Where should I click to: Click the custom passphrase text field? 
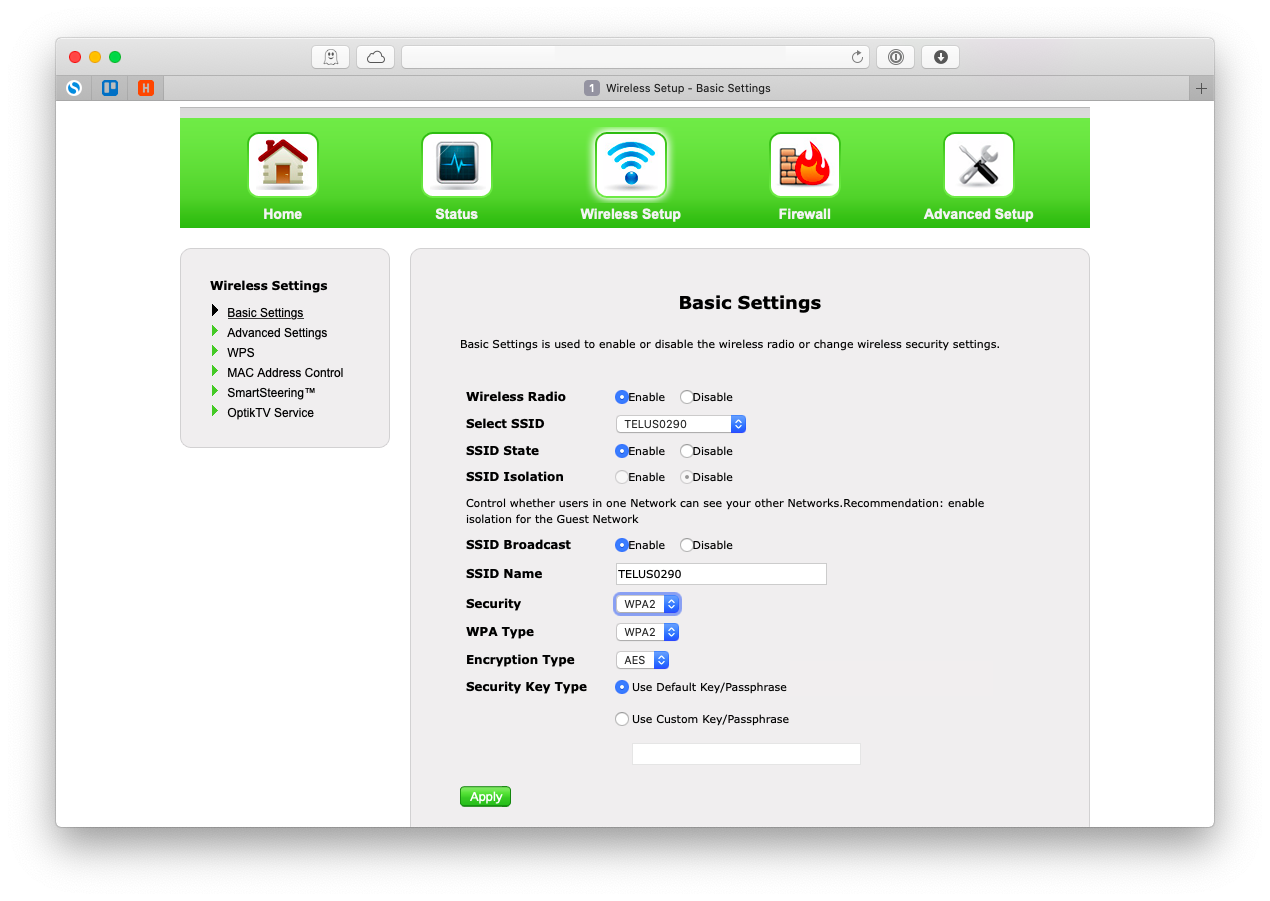point(746,753)
